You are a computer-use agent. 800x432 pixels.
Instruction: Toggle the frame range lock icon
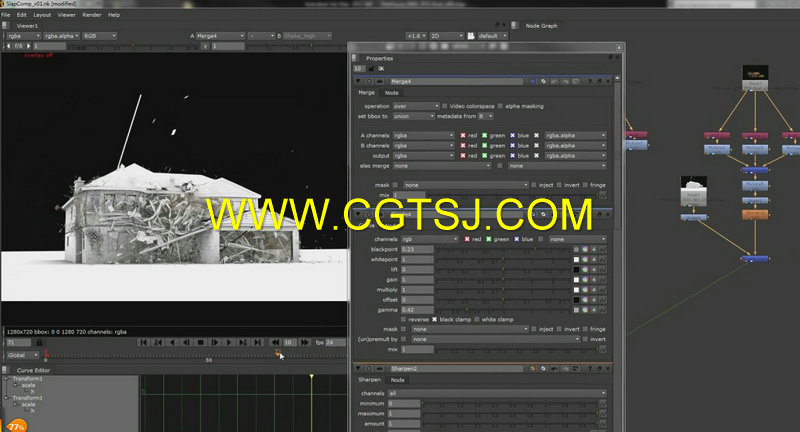(39, 342)
